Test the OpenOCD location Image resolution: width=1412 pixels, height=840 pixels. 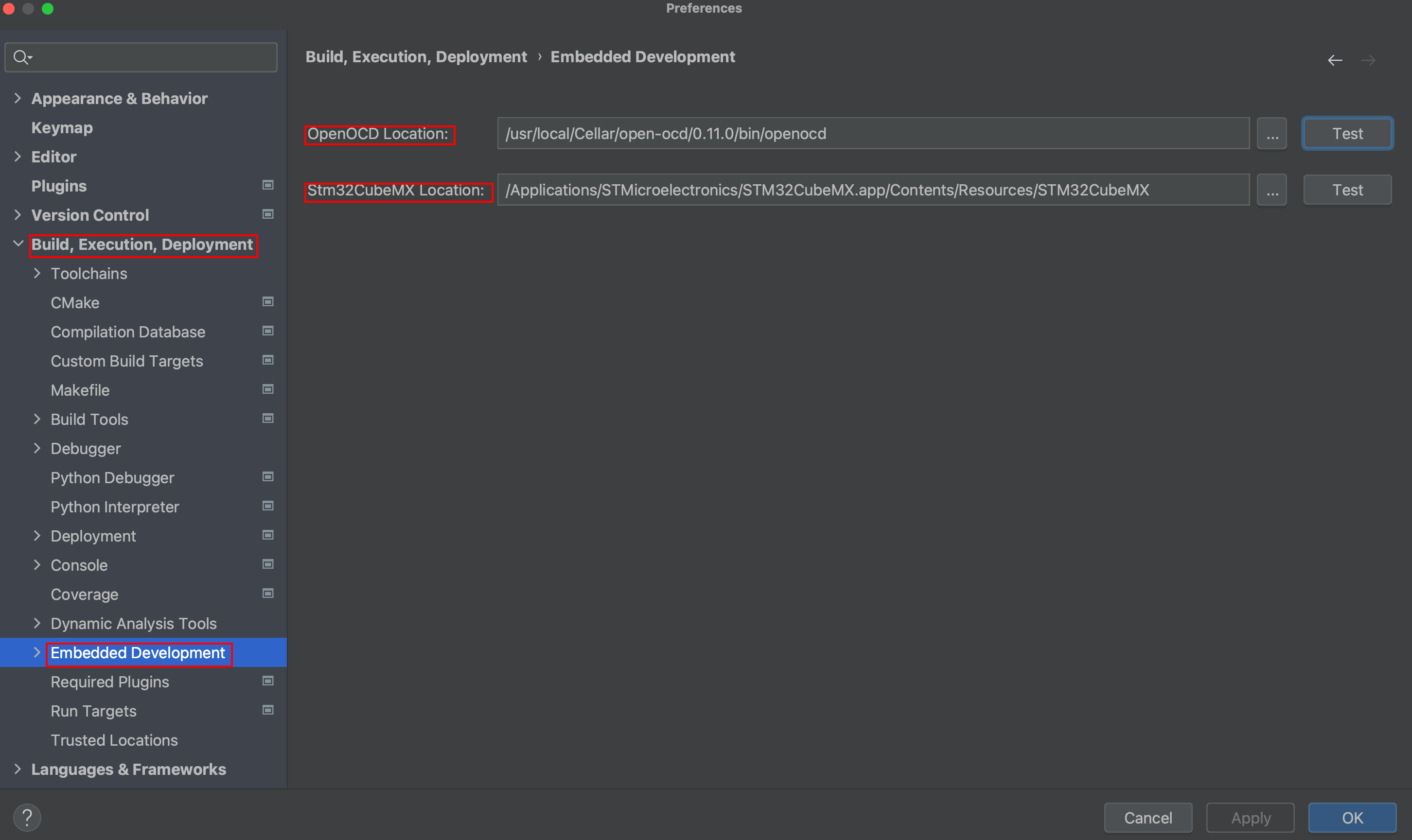click(x=1346, y=134)
